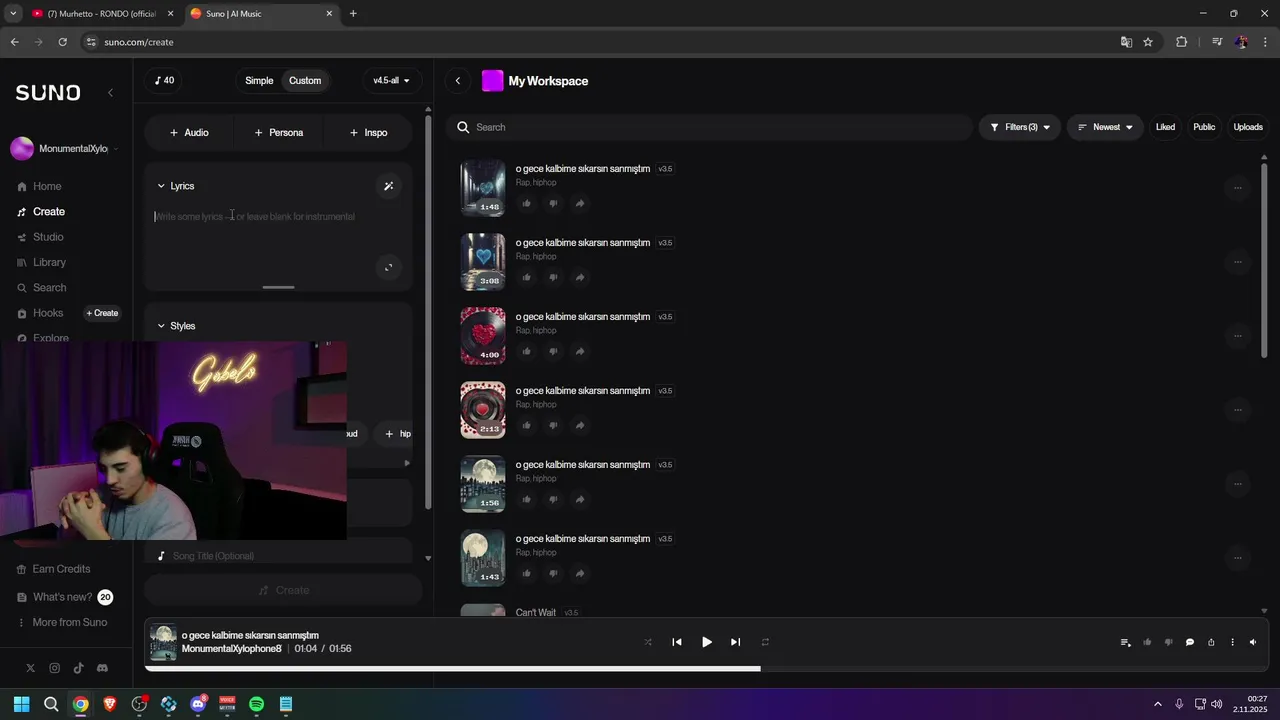Screen dimensions: 1280x720
Task: Click the 40 credits counter
Action: [x=165, y=81]
